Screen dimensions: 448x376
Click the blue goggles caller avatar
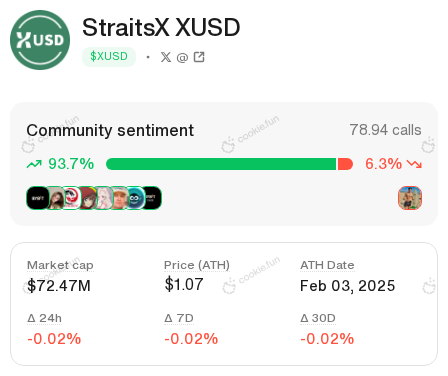135,198
